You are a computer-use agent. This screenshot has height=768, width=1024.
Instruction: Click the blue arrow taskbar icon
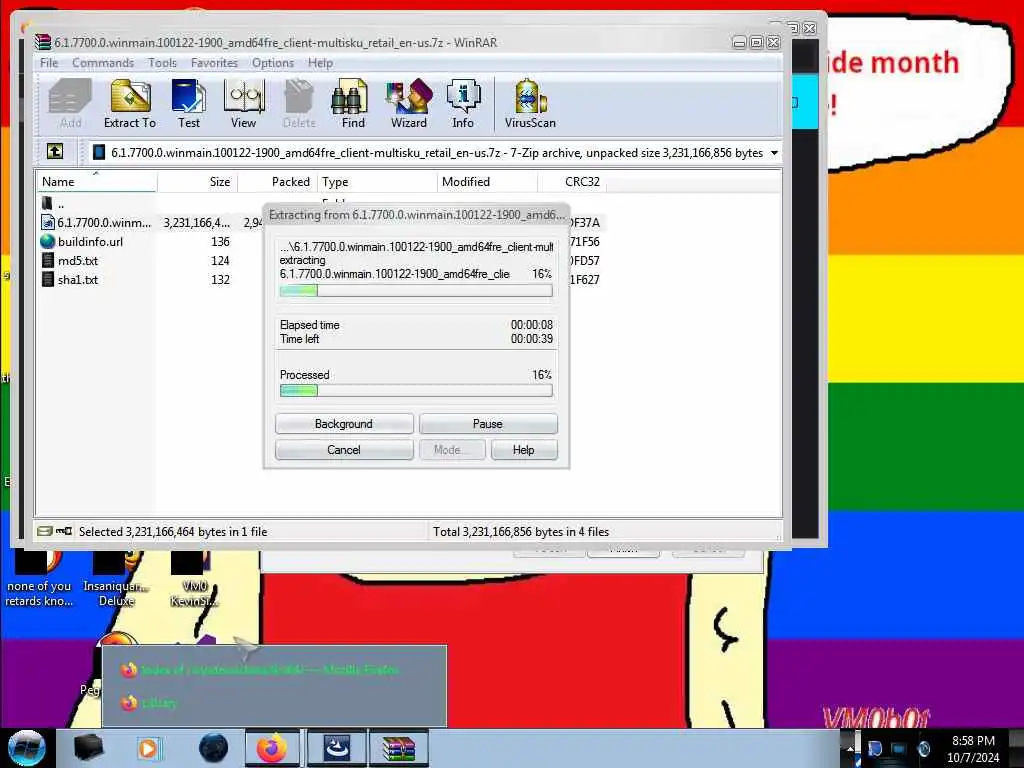click(x=337, y=748)
